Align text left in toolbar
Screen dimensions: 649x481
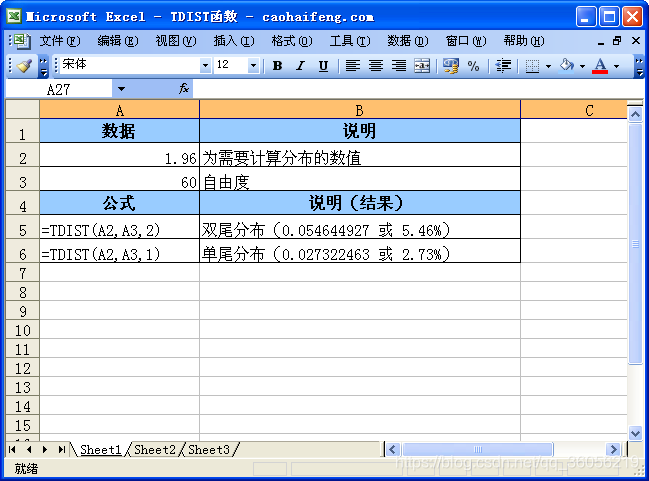click(x=352, y=66)
